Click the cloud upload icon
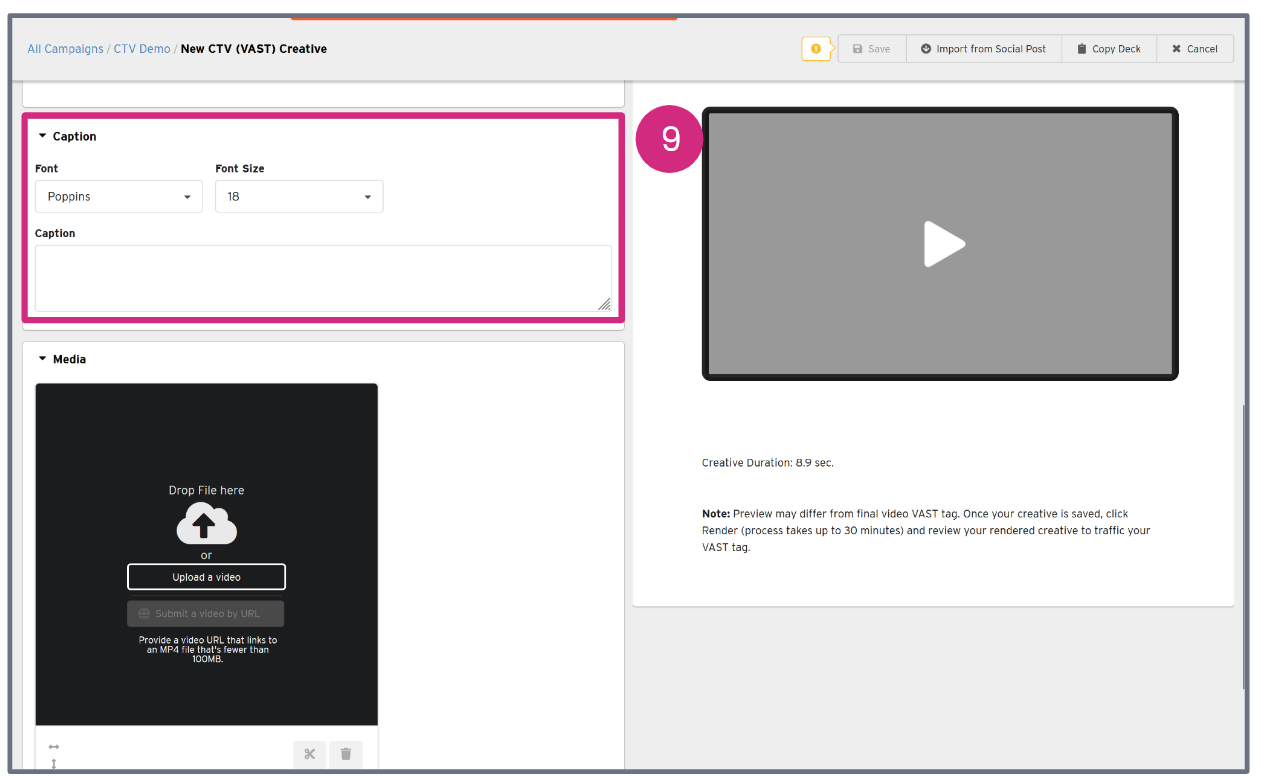This screenshot has height=777, width=1262. 206,523
